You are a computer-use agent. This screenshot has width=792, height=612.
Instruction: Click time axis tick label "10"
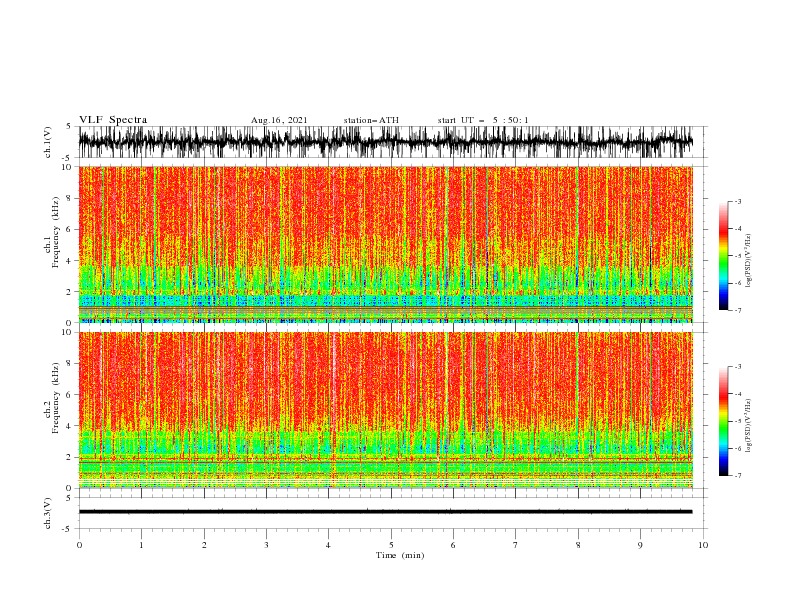(703, 545)
